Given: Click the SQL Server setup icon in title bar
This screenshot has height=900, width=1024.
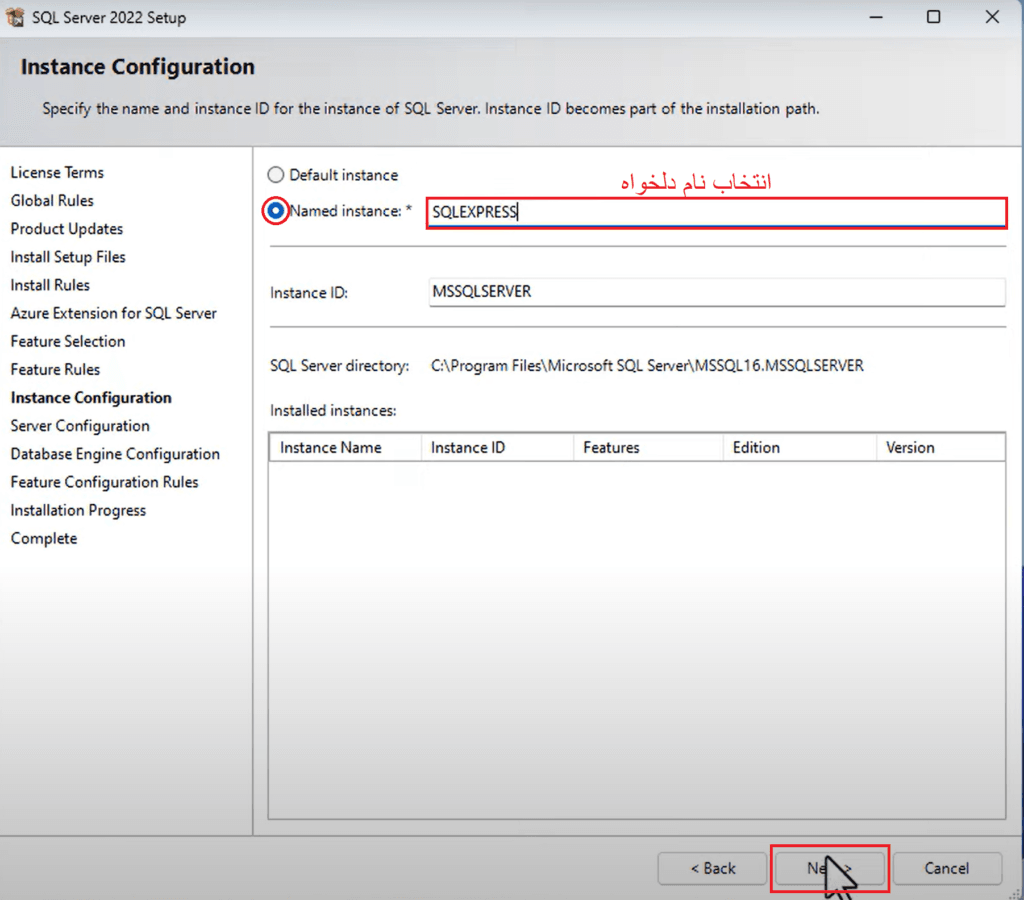Looking at the screenshot, I should coord(17,16).
